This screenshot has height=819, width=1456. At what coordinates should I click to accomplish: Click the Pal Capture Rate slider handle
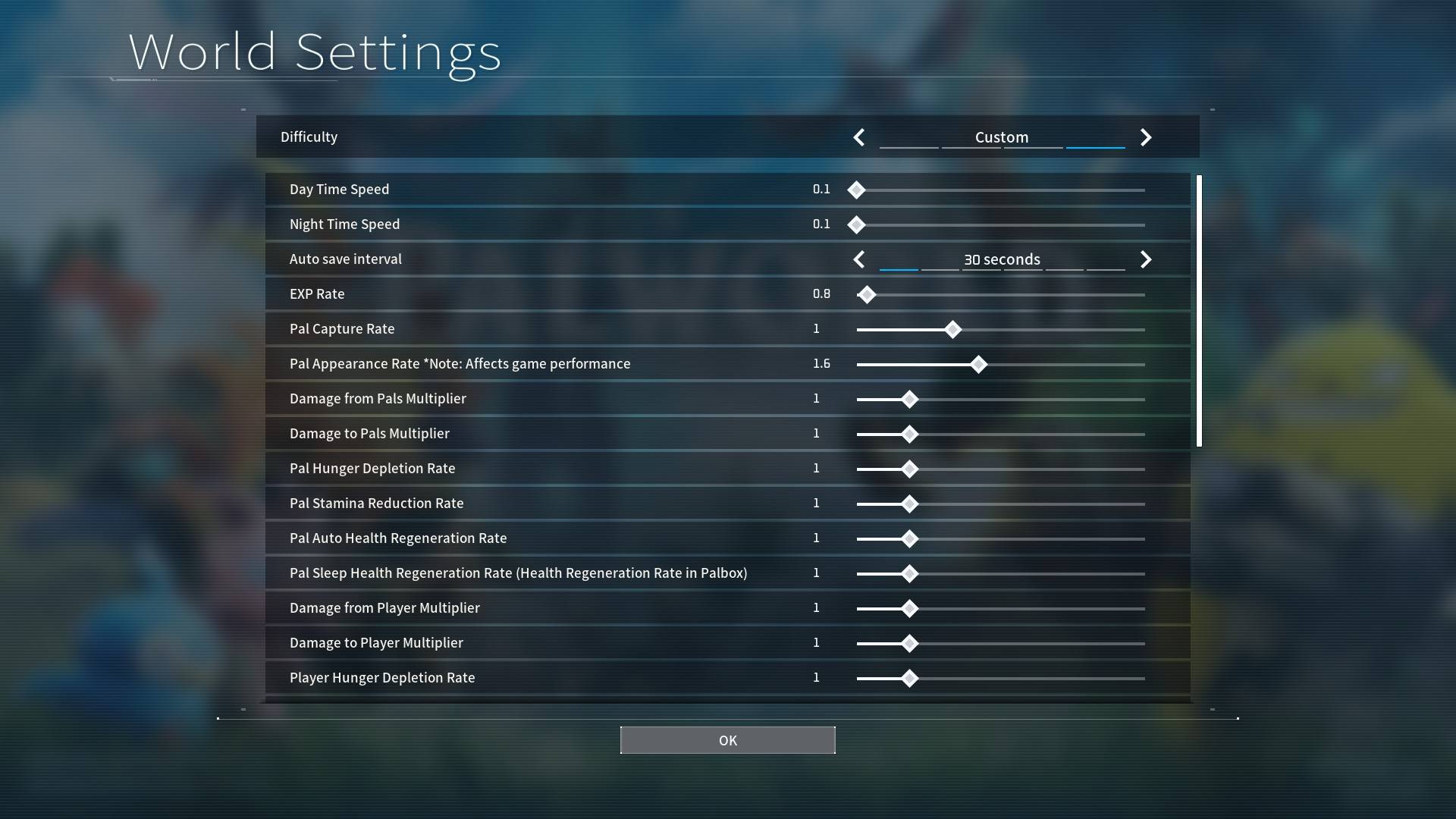(952, 330)
